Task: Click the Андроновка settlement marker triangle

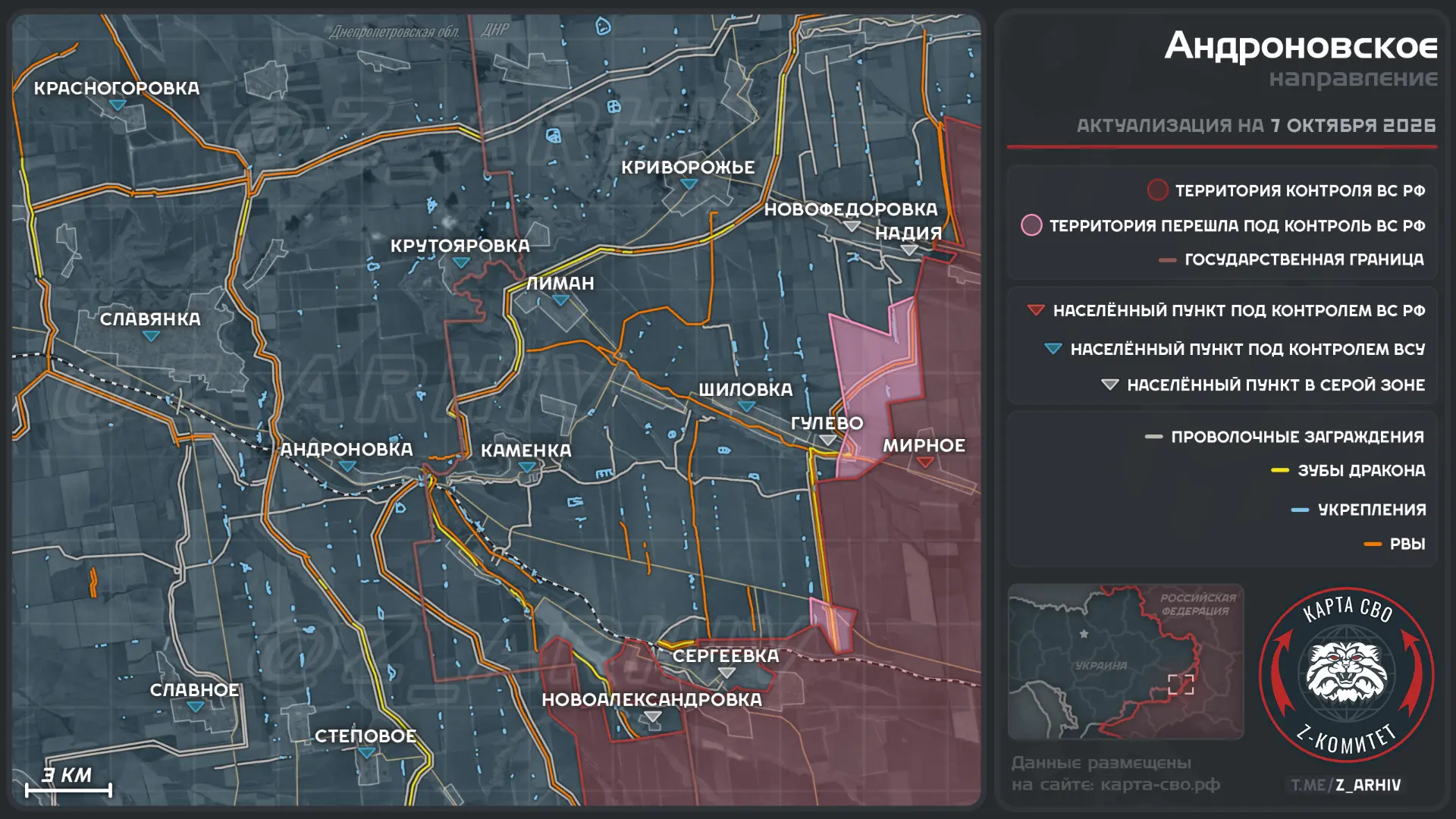Action: 347,466
